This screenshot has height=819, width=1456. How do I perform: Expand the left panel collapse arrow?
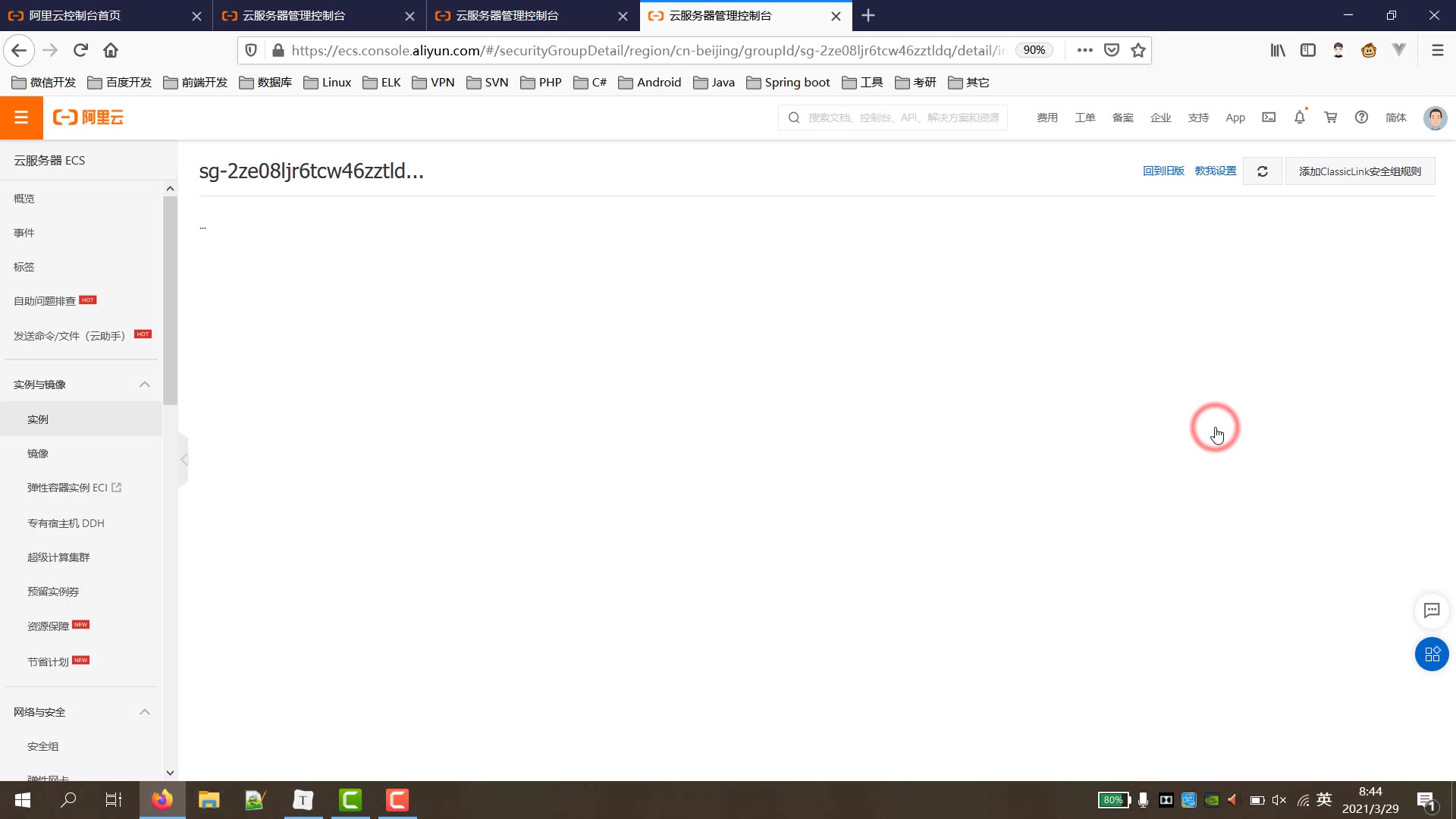(x=183, y=459)
